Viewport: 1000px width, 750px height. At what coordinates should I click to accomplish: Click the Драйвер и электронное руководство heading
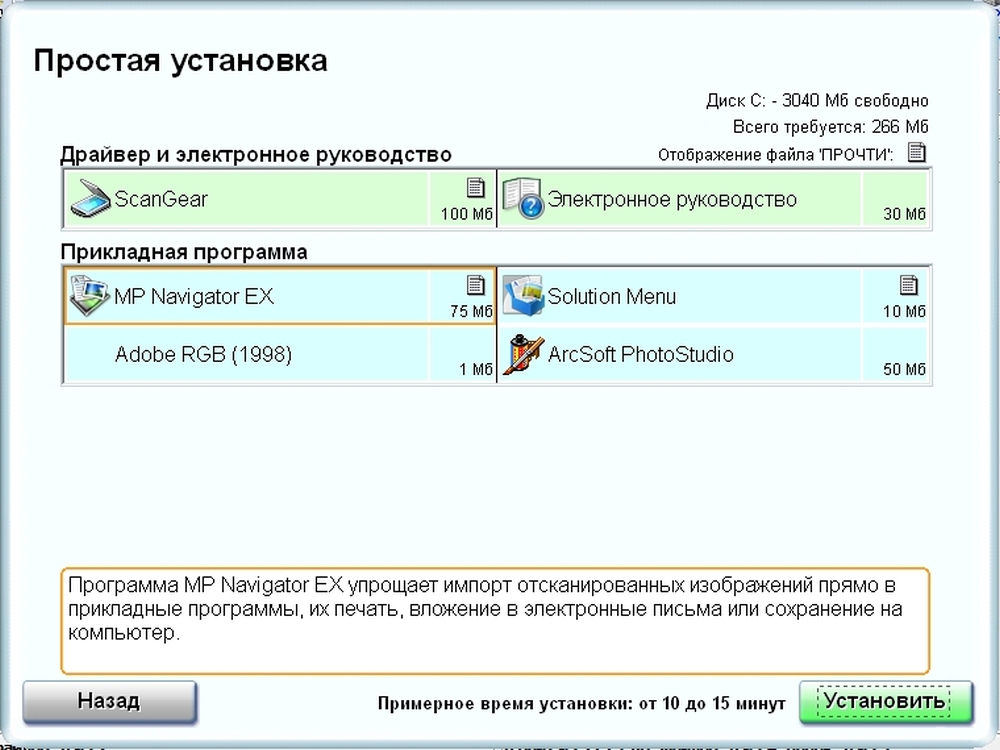256,155
